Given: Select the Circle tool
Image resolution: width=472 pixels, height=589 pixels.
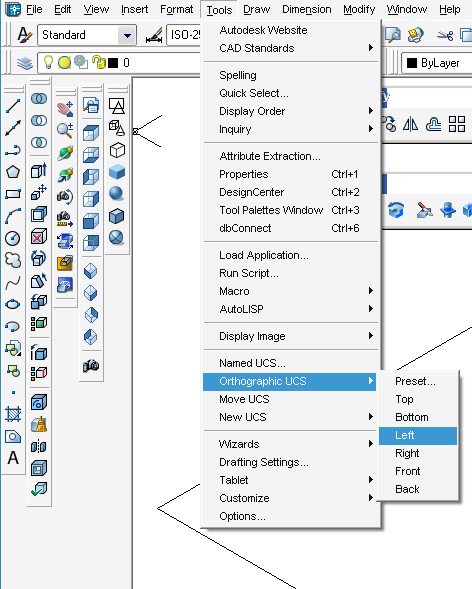Looking at the screenshot, I should click(13, 238).
